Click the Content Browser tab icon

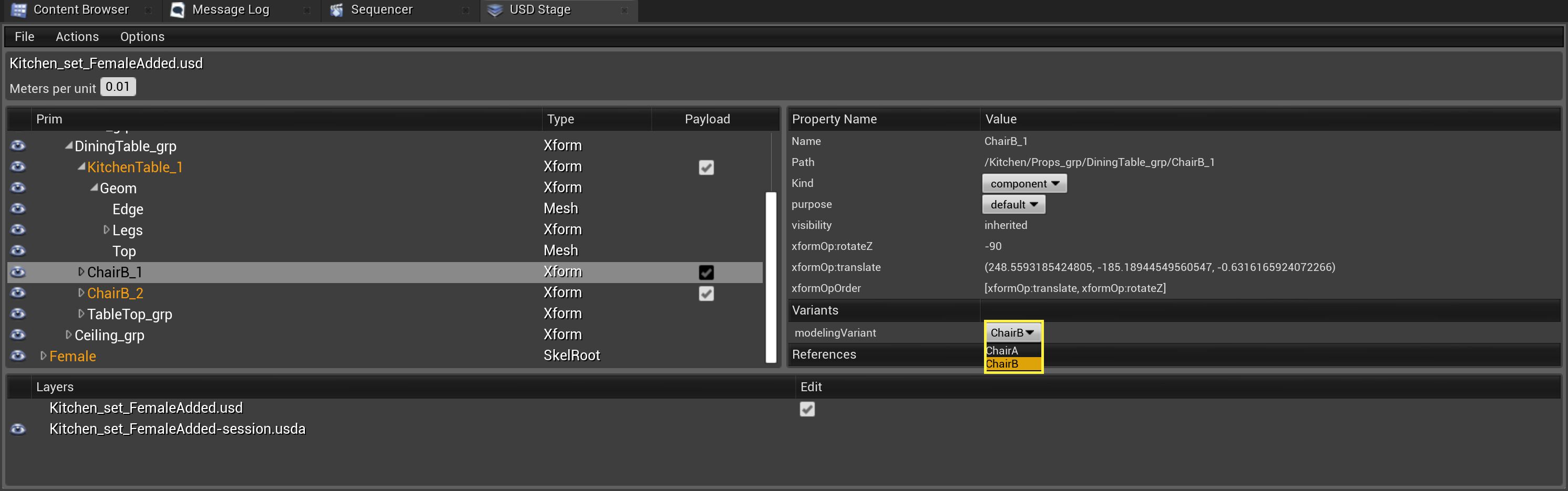pyautogui.click(x=19, y=10)
